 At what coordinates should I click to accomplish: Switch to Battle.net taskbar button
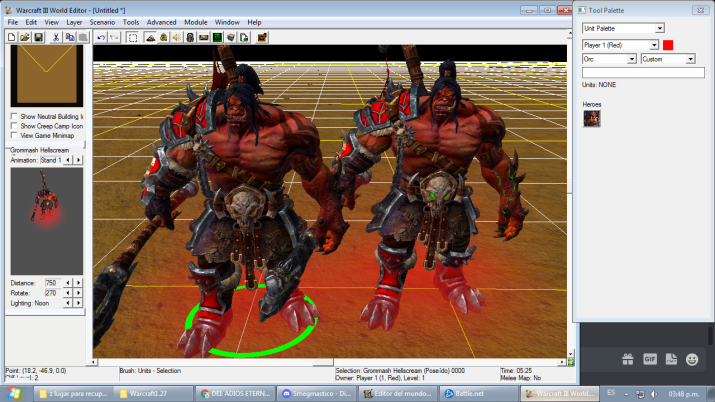tap(478, 393)
